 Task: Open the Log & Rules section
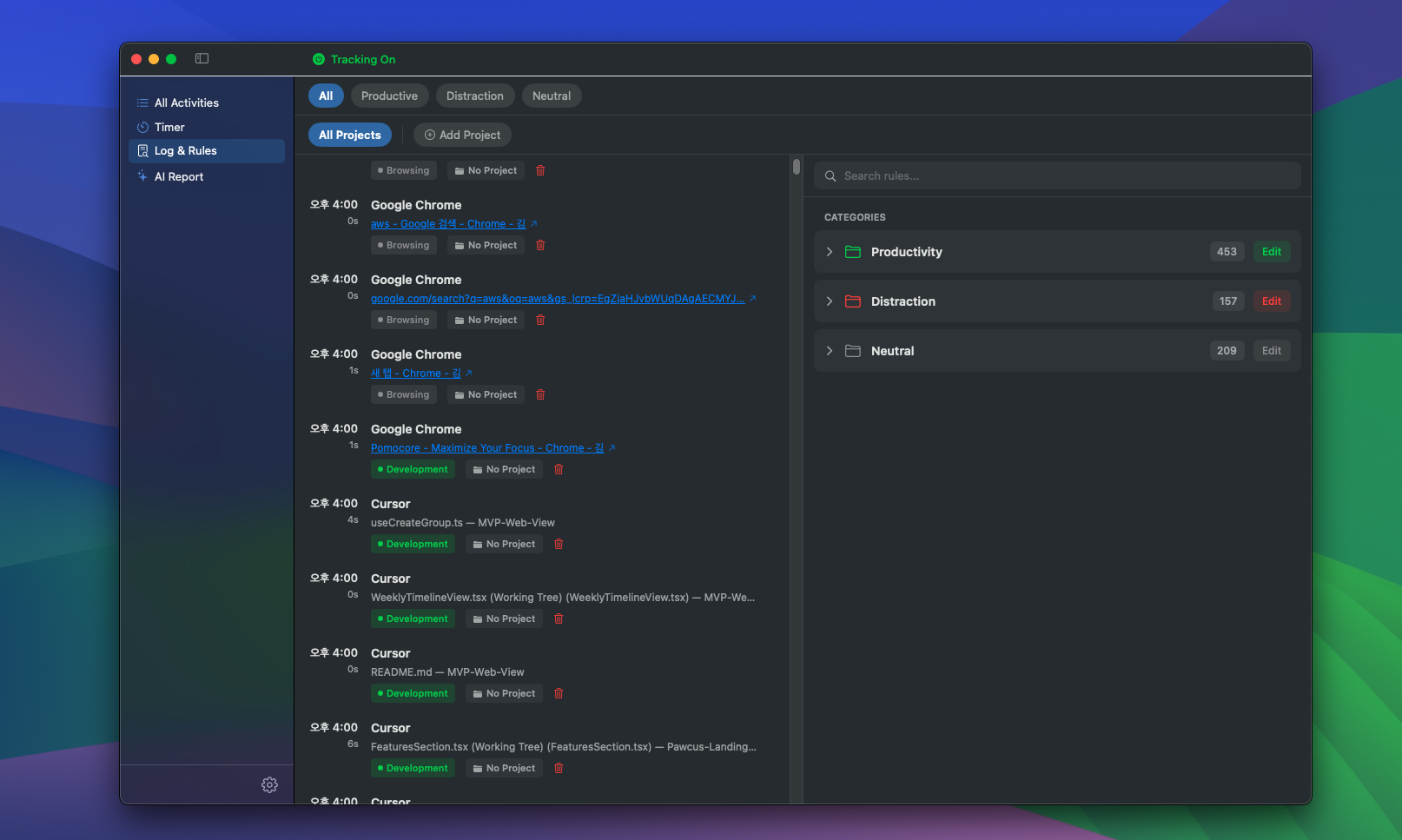point(185,150)
